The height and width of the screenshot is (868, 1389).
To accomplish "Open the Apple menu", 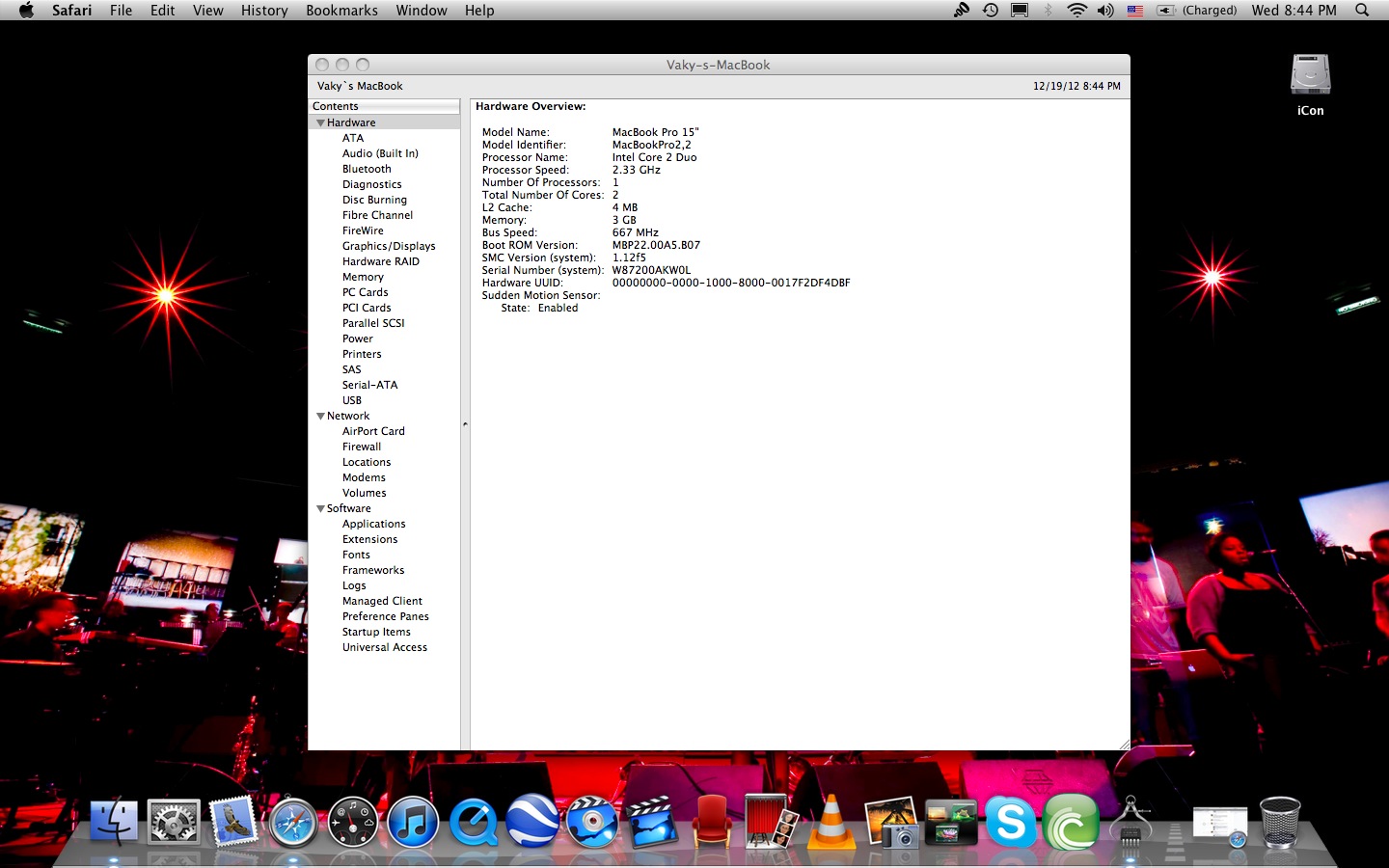I will point(26,11).
